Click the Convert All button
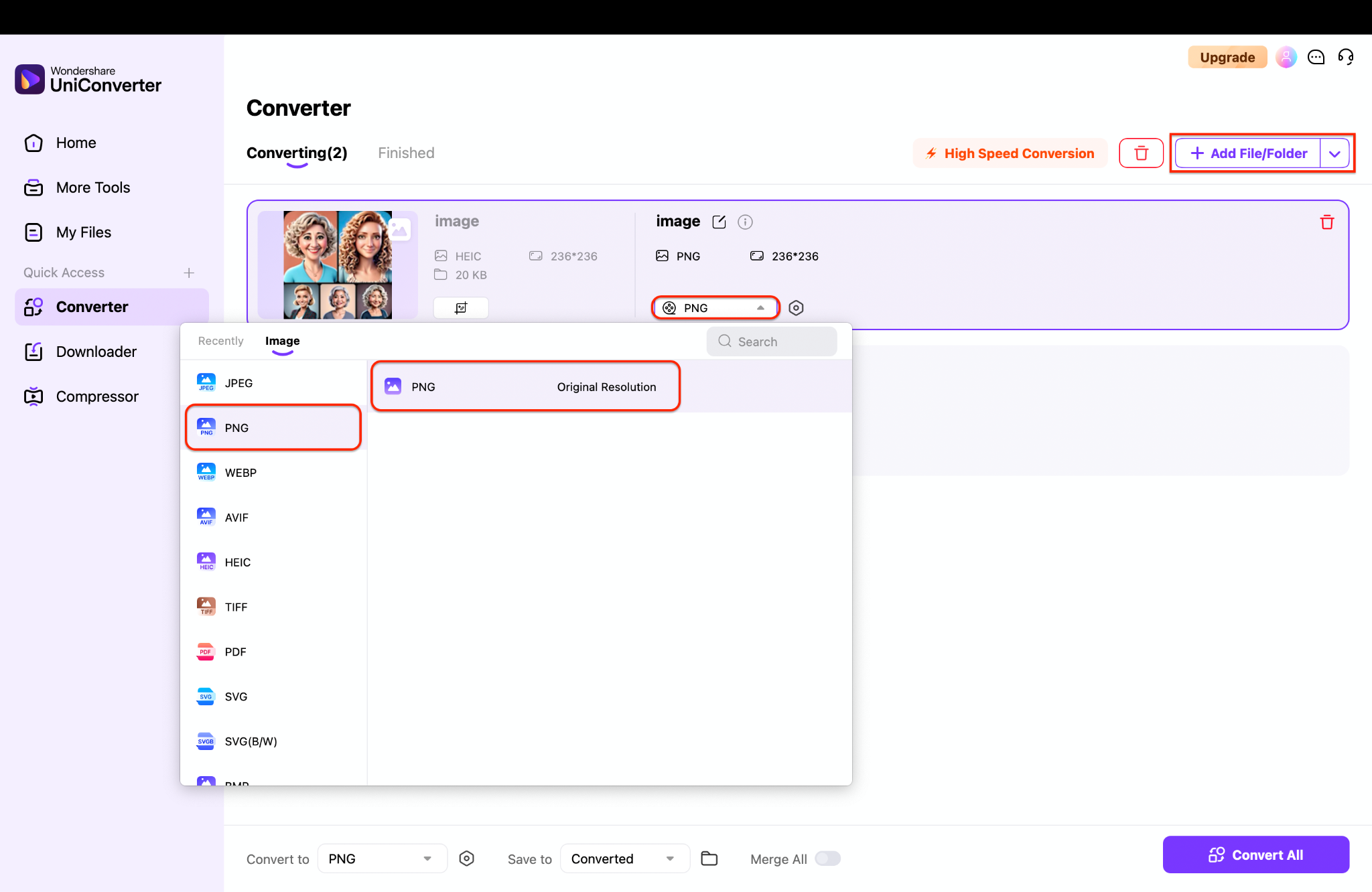 coord(1256,854)
